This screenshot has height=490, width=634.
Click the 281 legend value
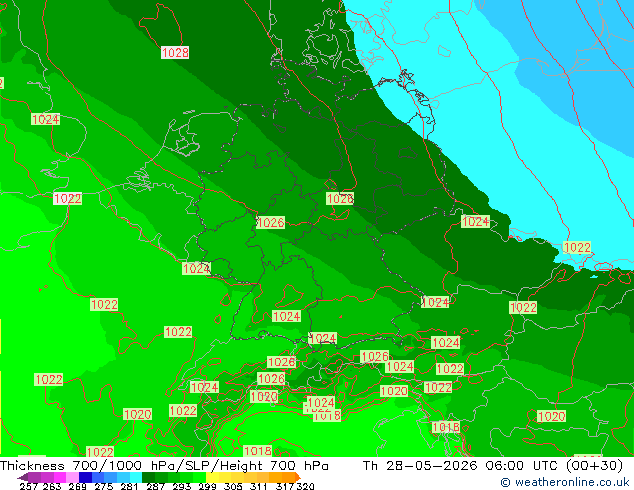pyautogui.click(x=129, y=486)
